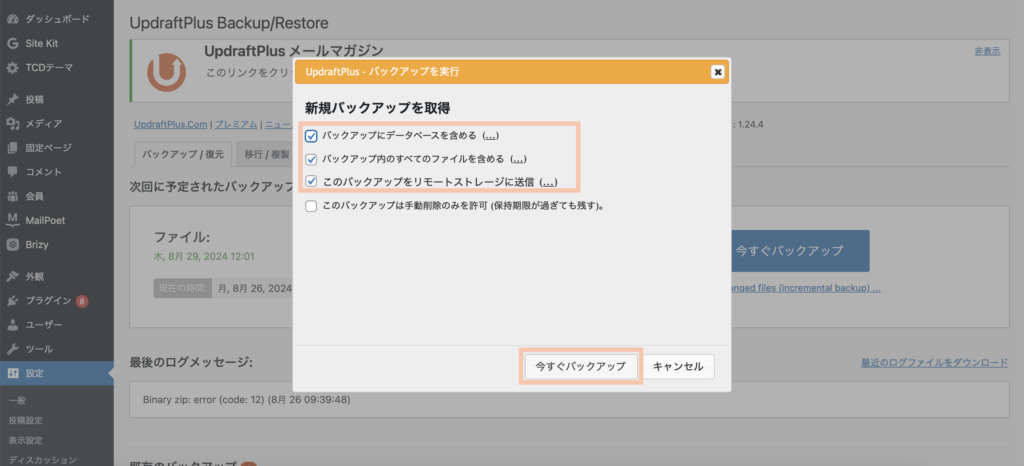This screenshot has width=1024, height=466.
Task: Click the Brizy icon
Action: pos(12,244)
